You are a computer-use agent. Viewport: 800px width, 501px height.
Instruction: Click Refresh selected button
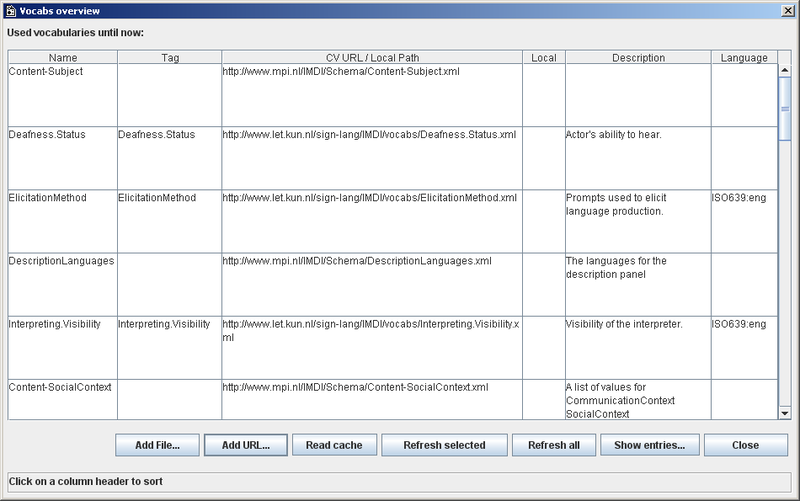click(444, 445)
